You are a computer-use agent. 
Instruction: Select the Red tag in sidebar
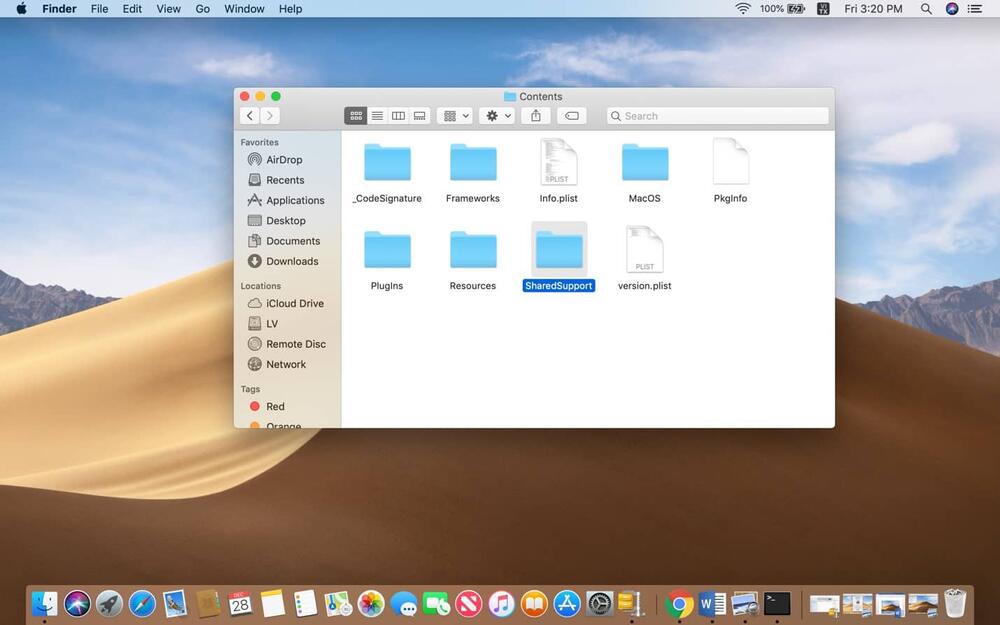[275, 406]
